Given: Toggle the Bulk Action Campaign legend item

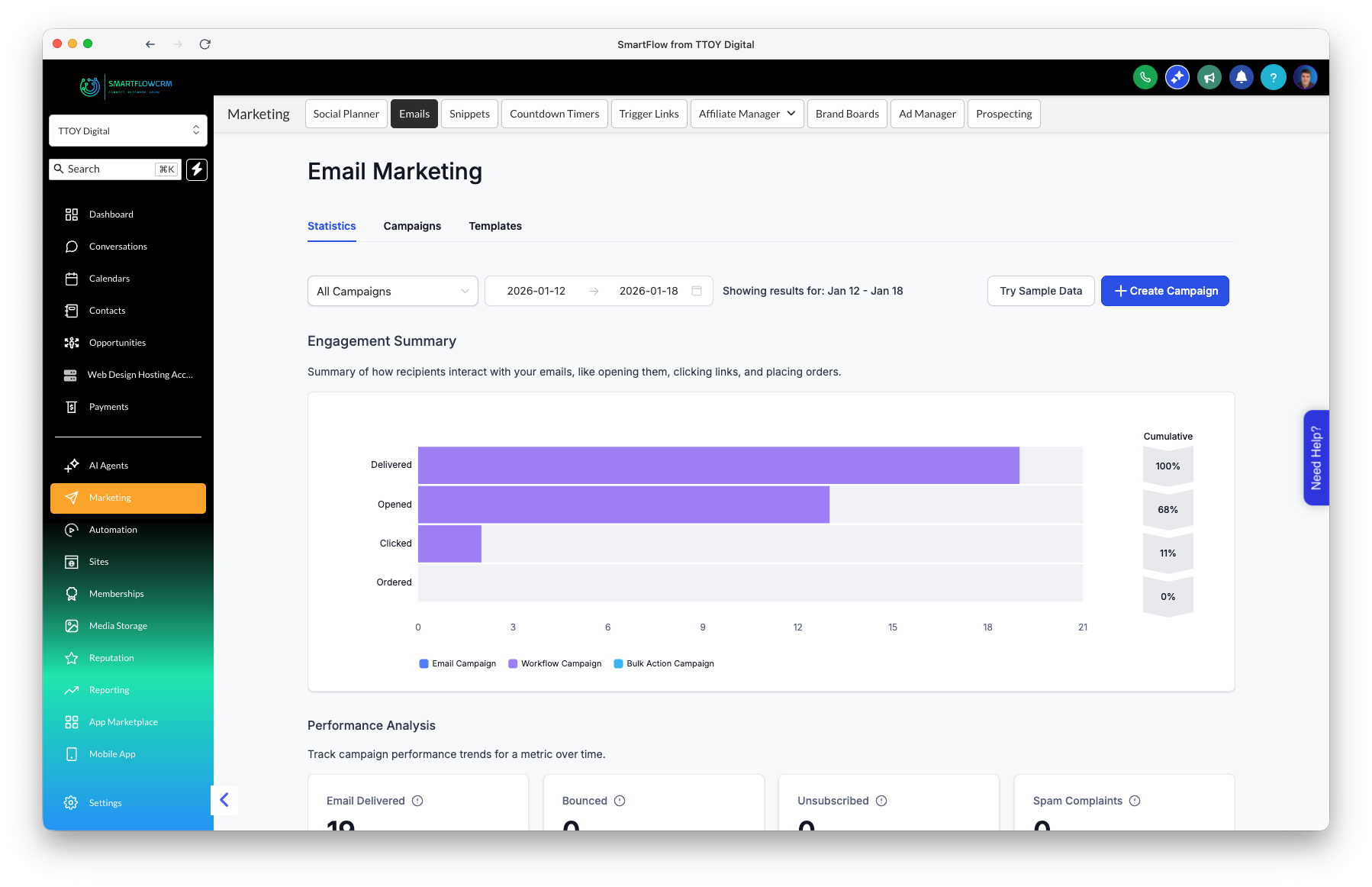Looking at the screenshot, I should (663, 663).
